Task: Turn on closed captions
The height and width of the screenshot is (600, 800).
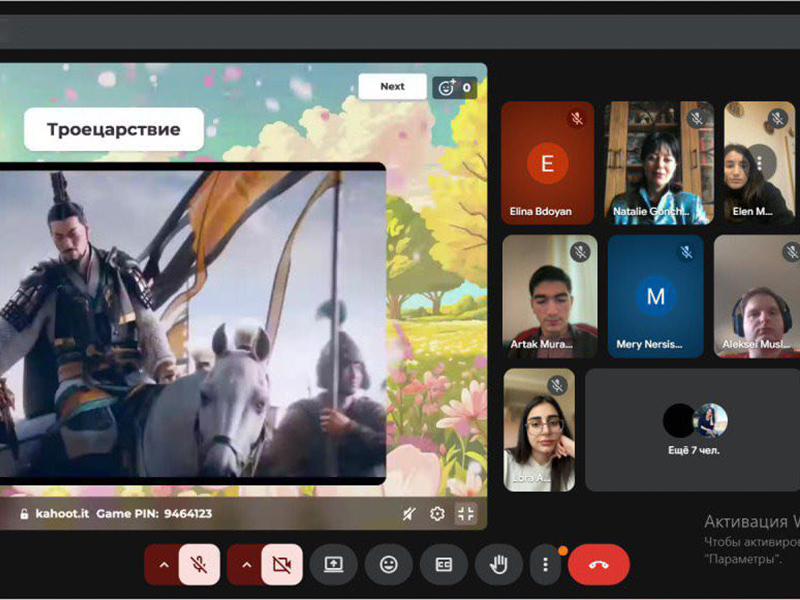Action: tap(444, 565)
